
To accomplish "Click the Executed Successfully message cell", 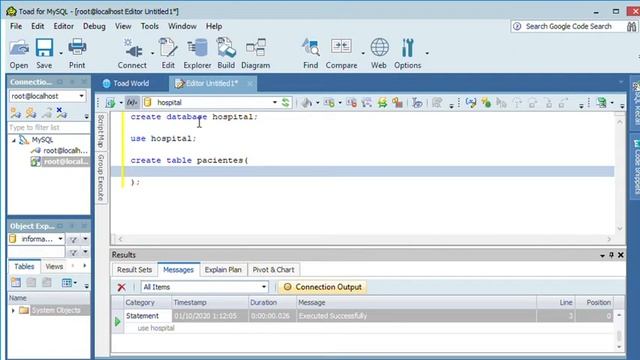I will click(x=416, y=316).
